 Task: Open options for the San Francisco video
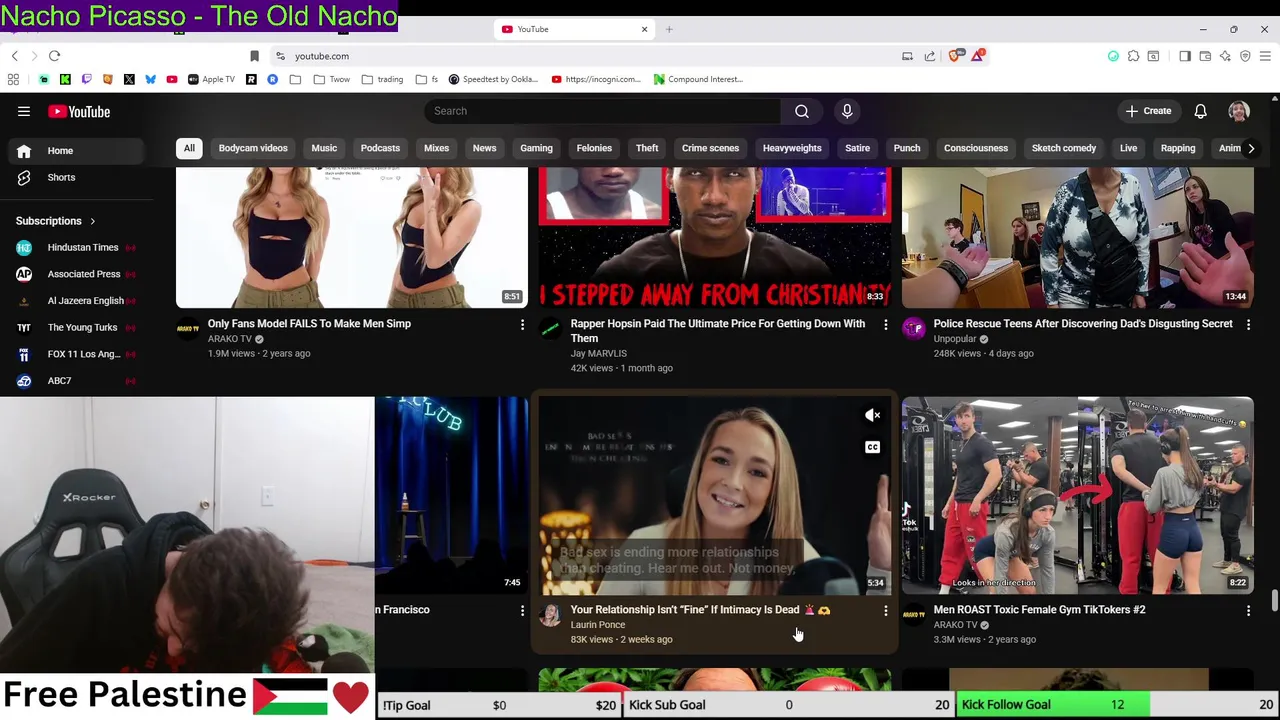tap(522, 610)
